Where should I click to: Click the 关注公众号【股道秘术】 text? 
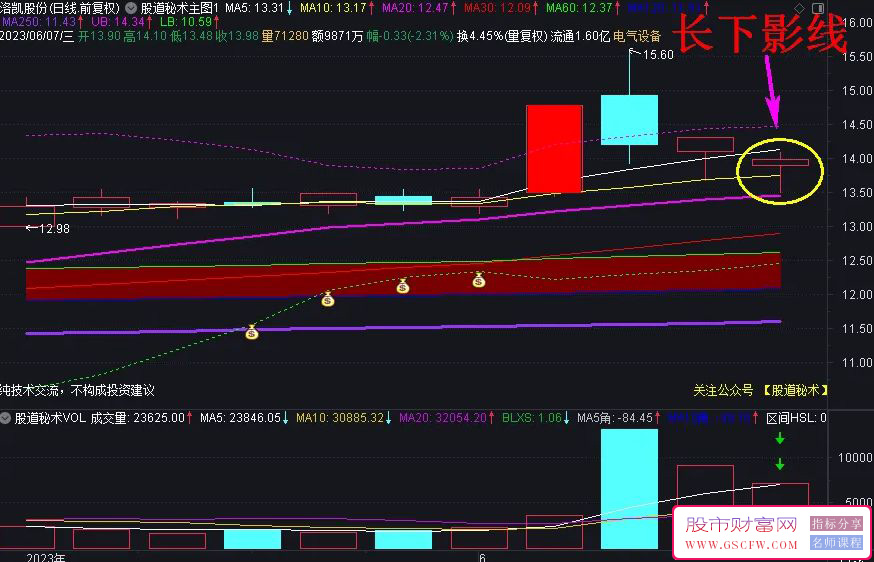pos(760,390)
